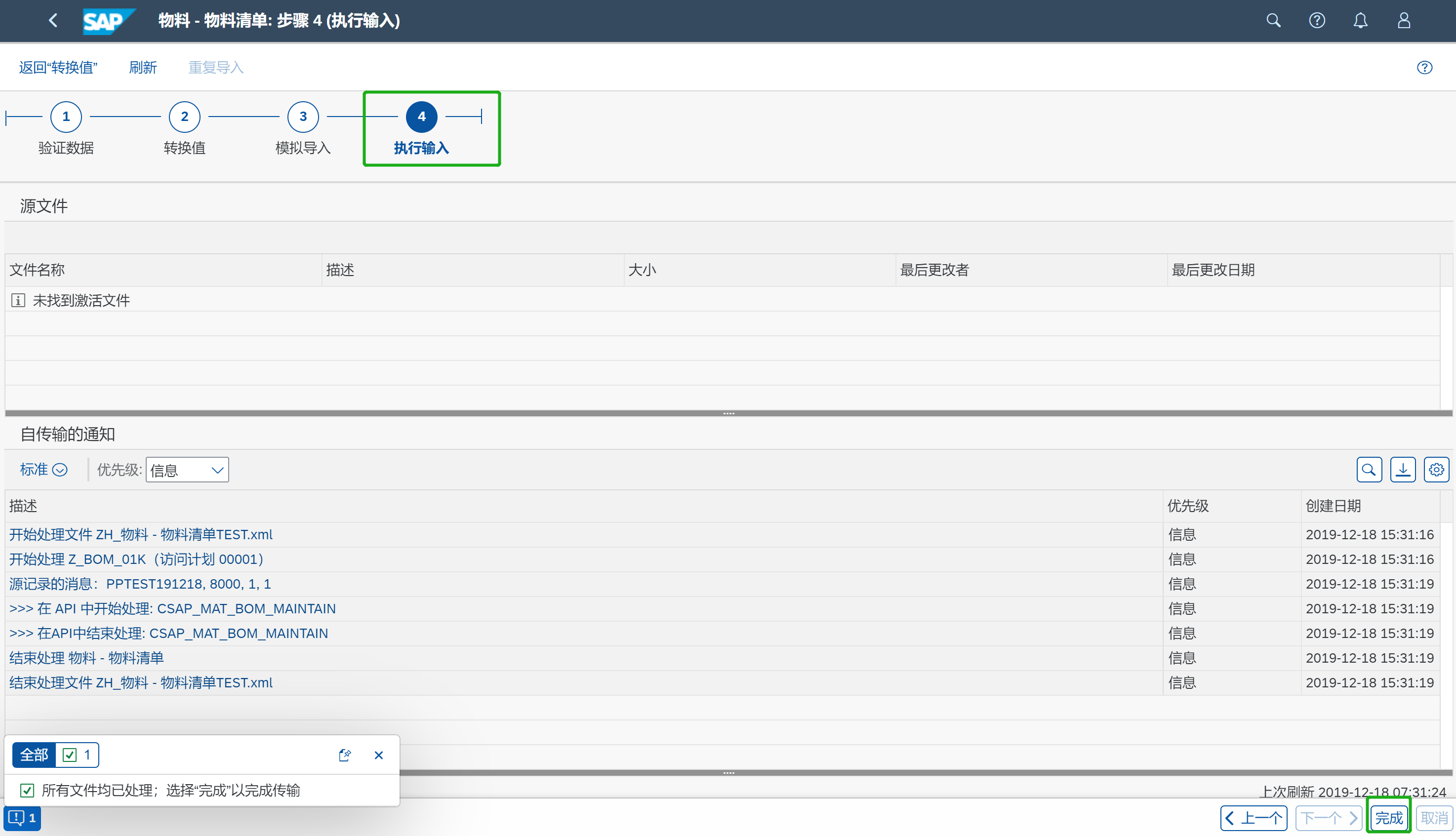Click 完成 to finish transfer
1456x836 pixels.
(x=1389, y=818)
